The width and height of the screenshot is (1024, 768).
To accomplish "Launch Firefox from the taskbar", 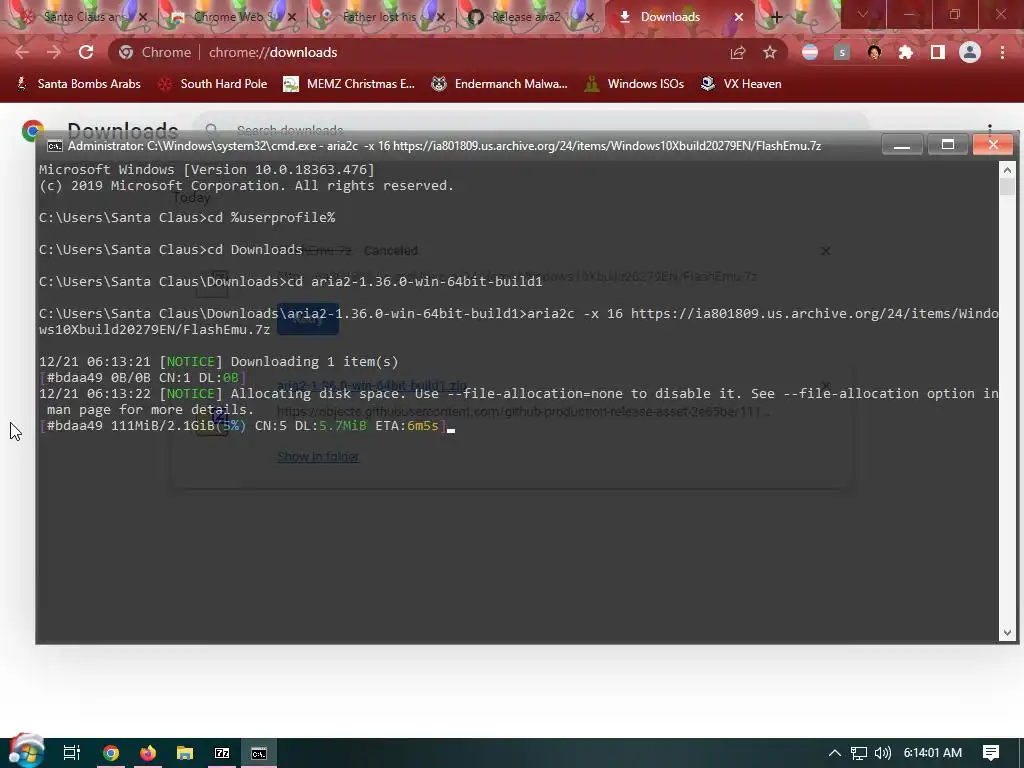I will [148, 753].
